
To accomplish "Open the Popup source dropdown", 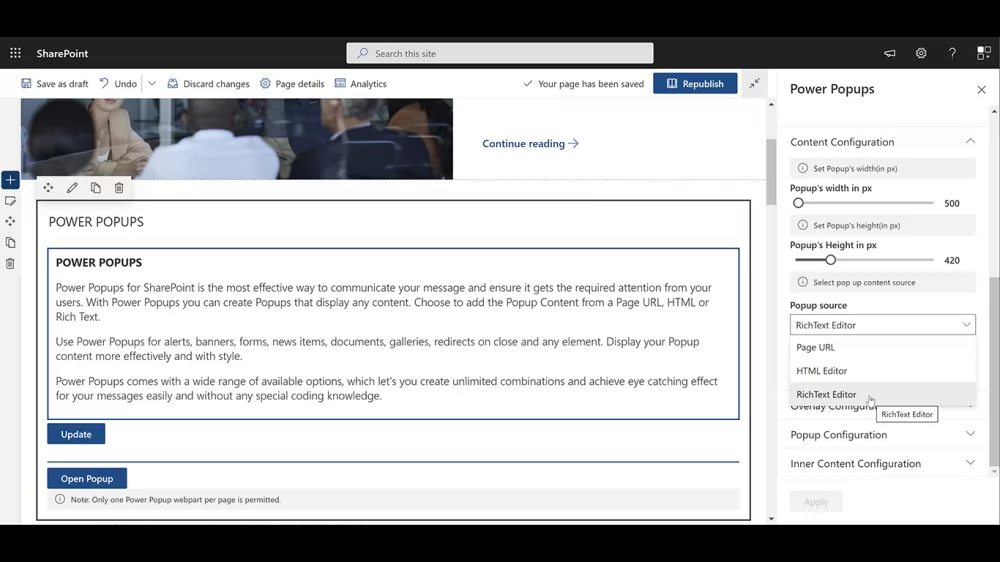I will coord(883,325).
